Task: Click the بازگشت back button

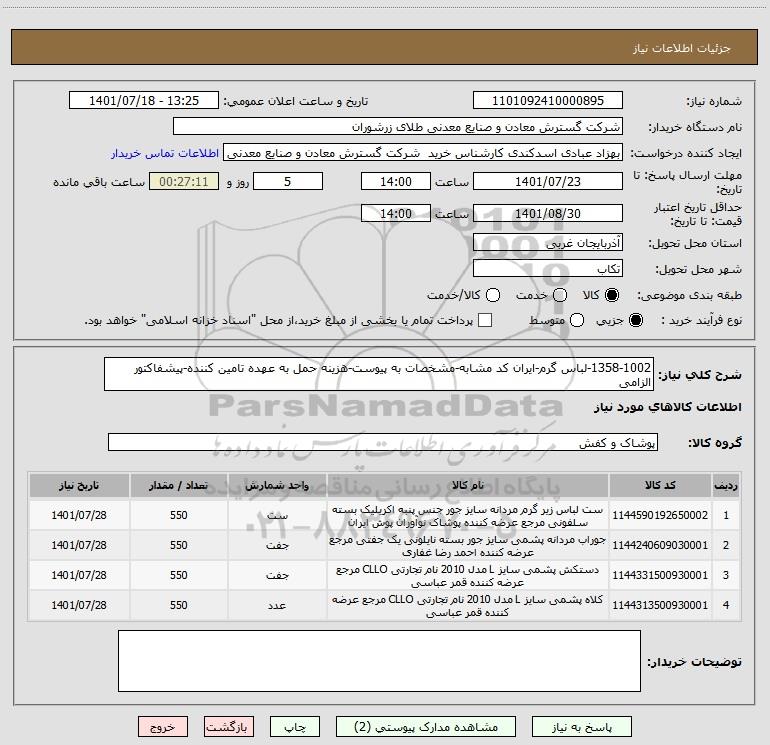Action: pos(229,727)
